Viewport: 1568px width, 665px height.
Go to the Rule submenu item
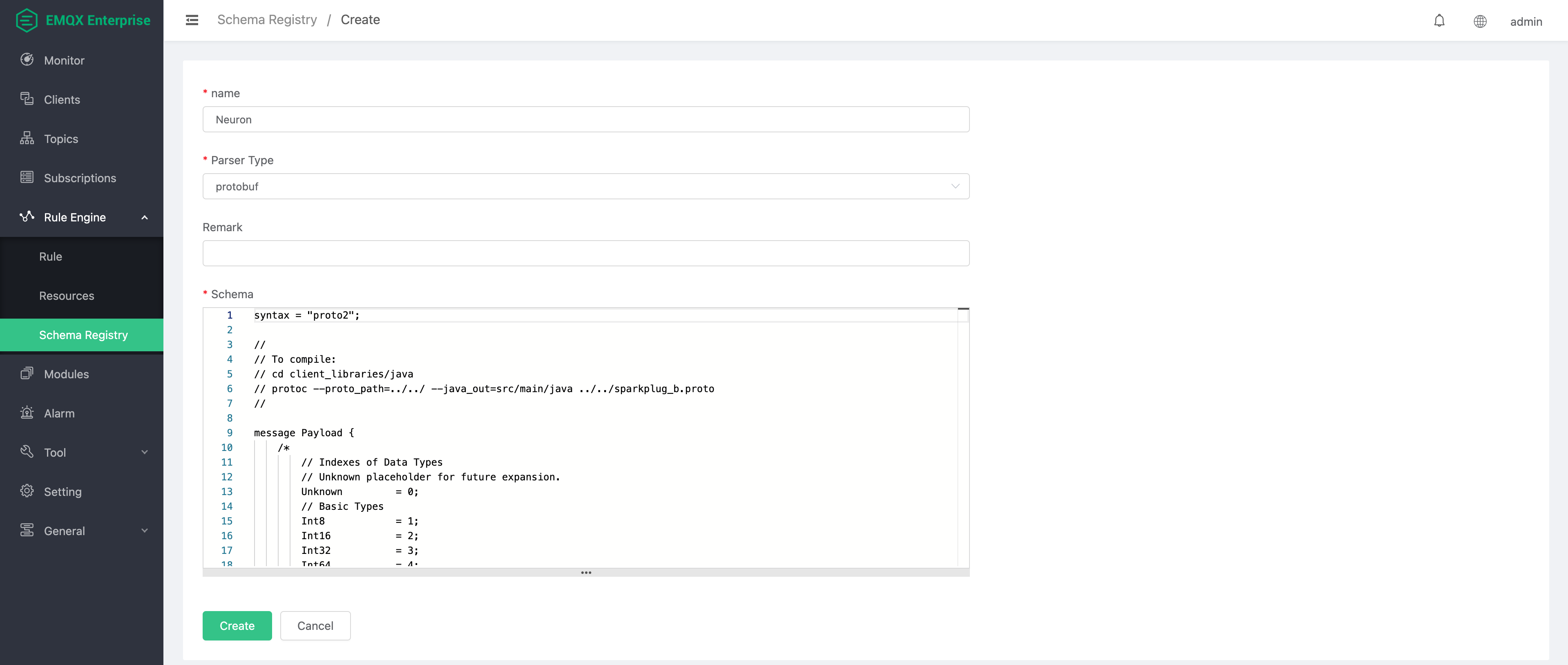[x=50, y=256]
